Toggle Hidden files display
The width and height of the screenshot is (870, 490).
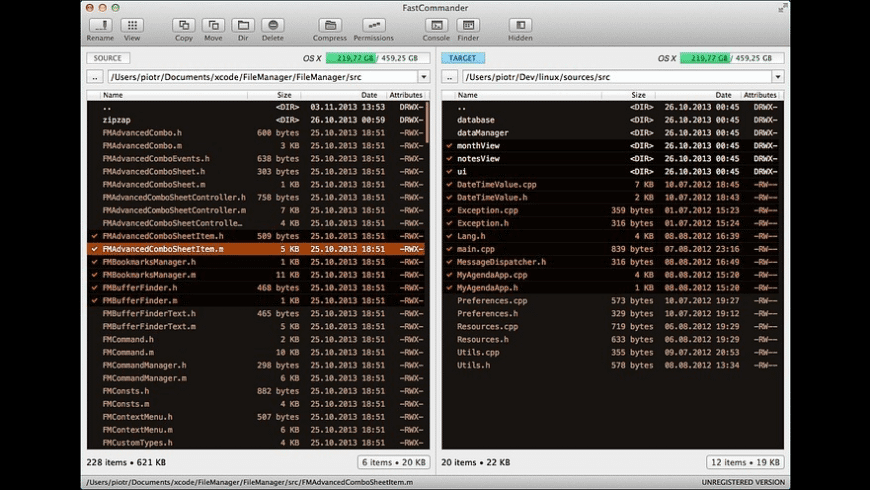(520, 25)
